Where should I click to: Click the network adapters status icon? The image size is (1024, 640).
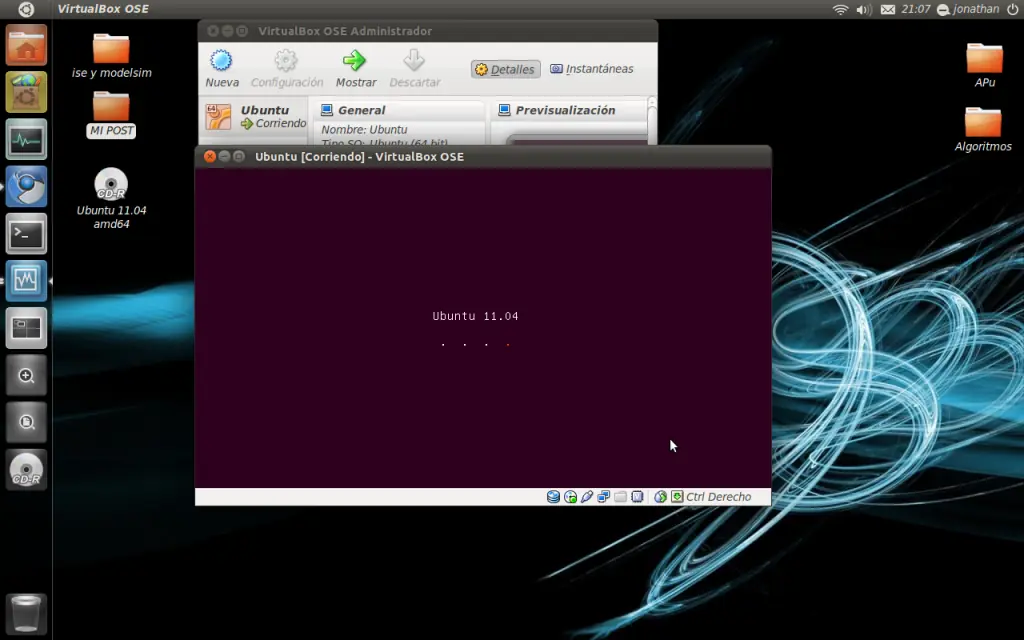pyautogui.click(x=603, y=497)
